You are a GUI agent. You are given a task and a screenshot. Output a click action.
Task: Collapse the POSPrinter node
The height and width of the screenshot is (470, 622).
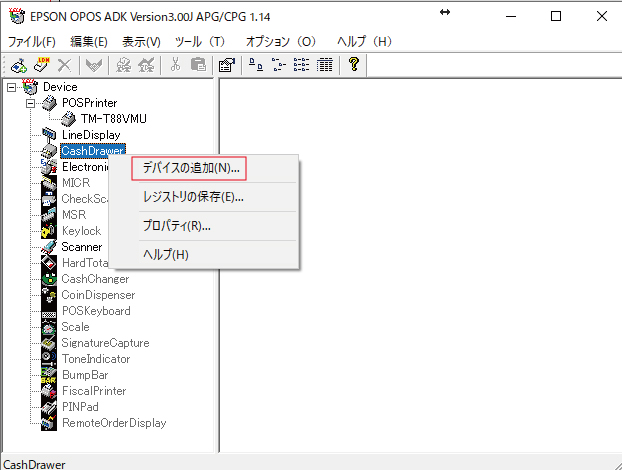(x=31, y=104)
